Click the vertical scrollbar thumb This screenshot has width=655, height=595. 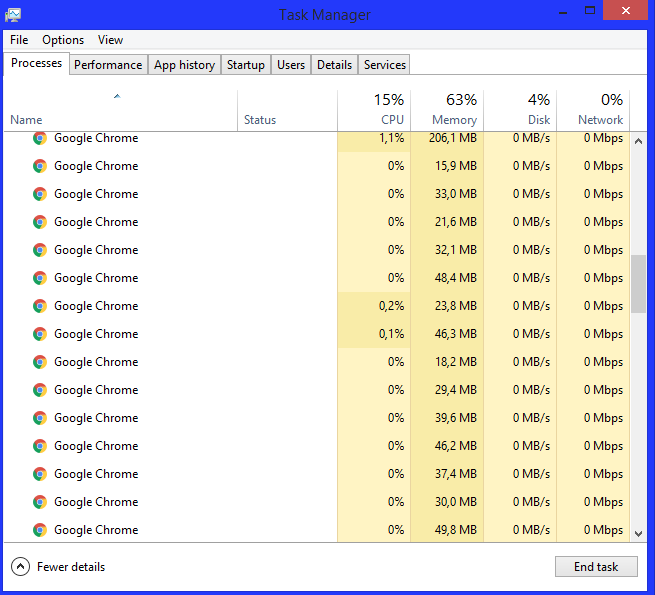click(638, 284)
